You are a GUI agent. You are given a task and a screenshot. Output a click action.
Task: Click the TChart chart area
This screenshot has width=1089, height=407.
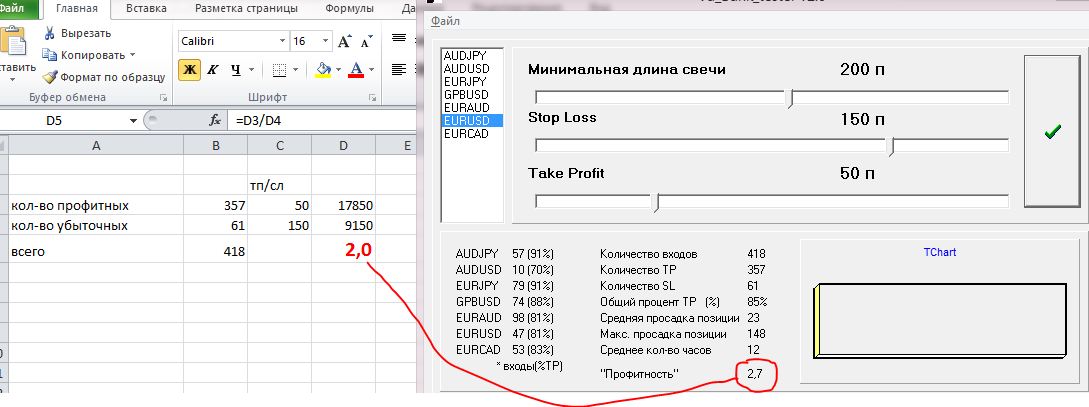940,313
